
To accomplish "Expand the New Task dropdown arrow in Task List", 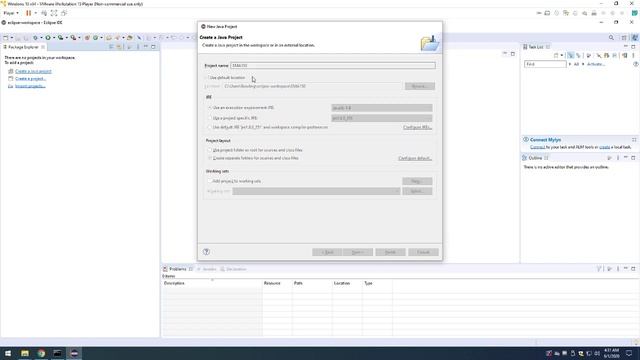I will [562, 55].
